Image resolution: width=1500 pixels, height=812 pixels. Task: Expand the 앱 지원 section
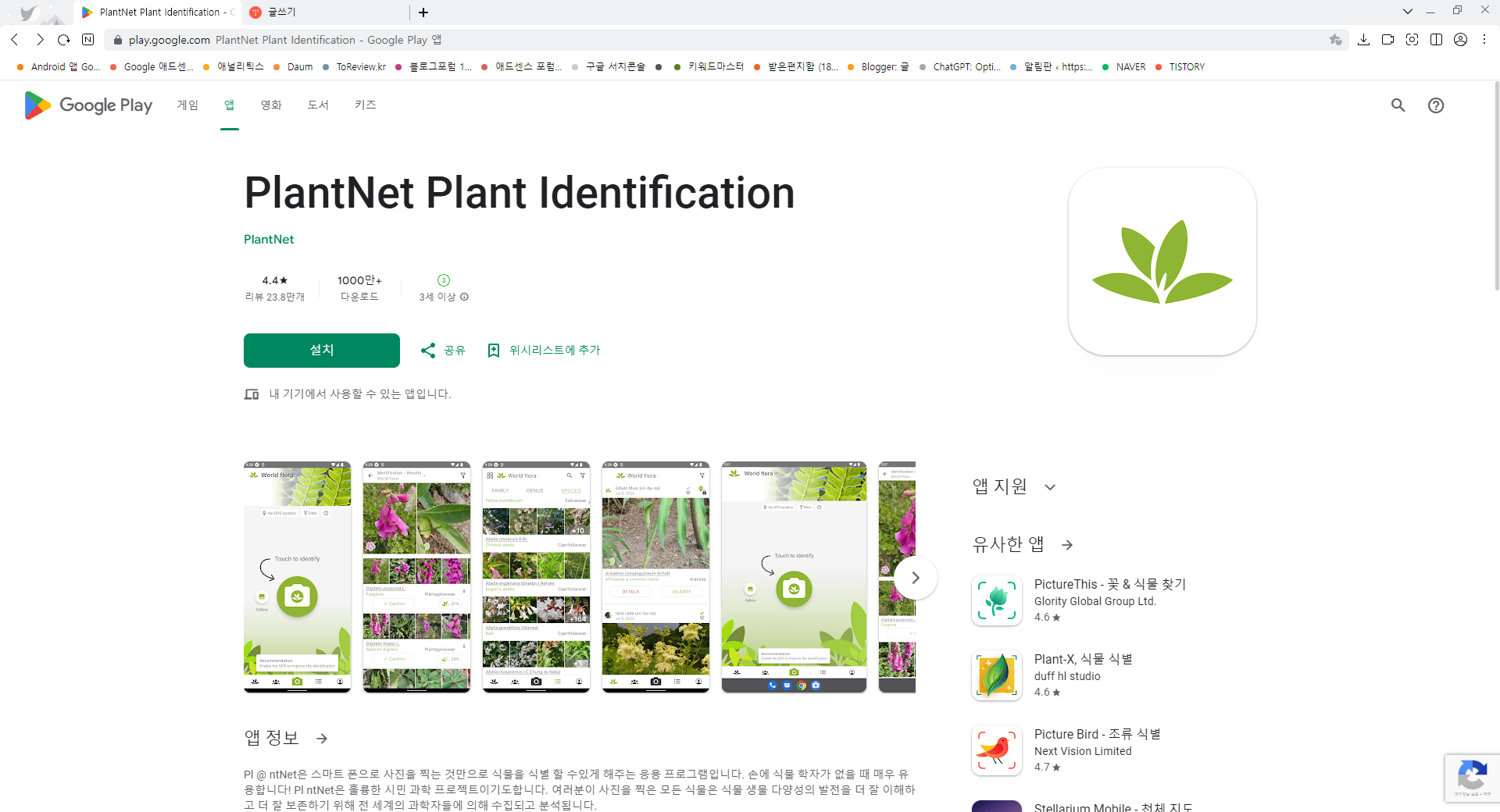pyautogui.click(x=1050, y=486)
